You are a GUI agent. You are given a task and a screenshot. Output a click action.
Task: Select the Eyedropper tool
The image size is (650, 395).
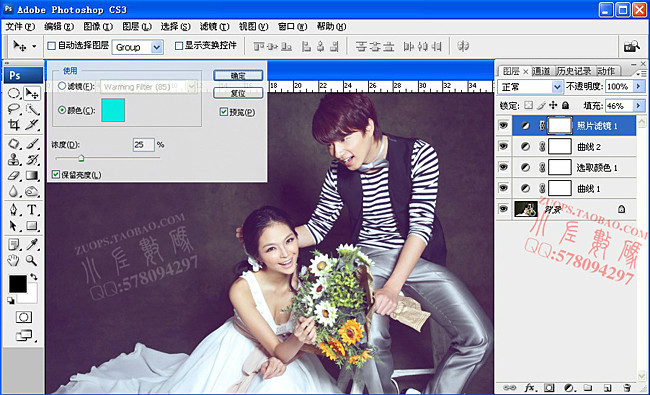coord(32,245)
